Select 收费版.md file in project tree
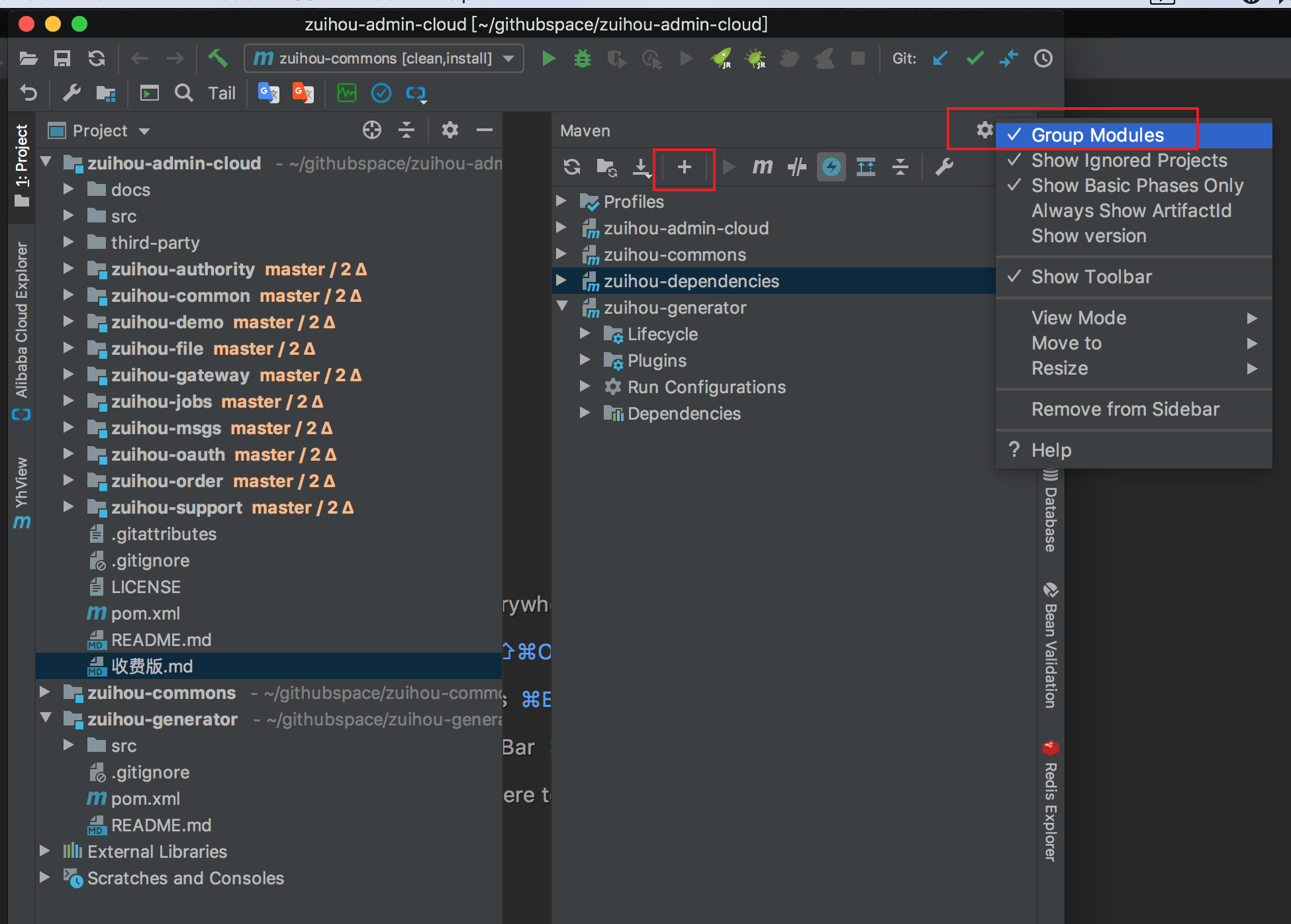1291x924 pixels. coord(269,666)
